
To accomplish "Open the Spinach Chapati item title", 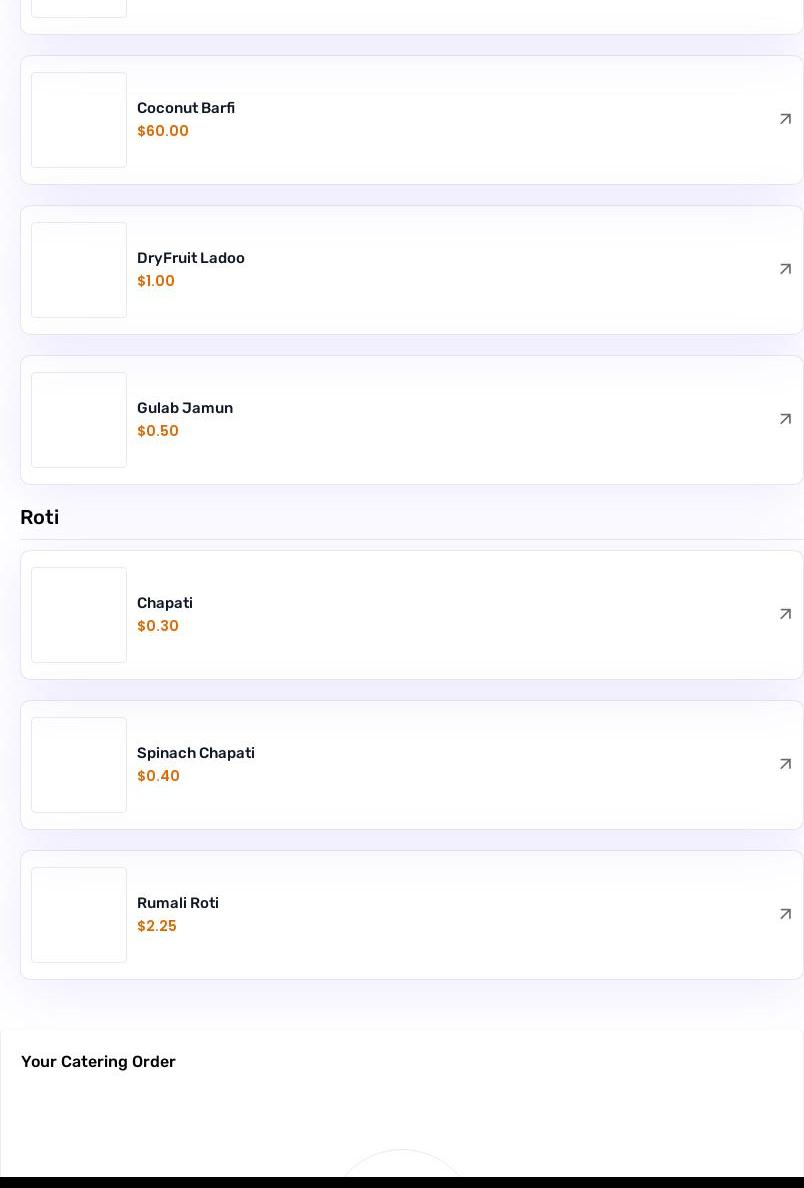I will [196, 753].
